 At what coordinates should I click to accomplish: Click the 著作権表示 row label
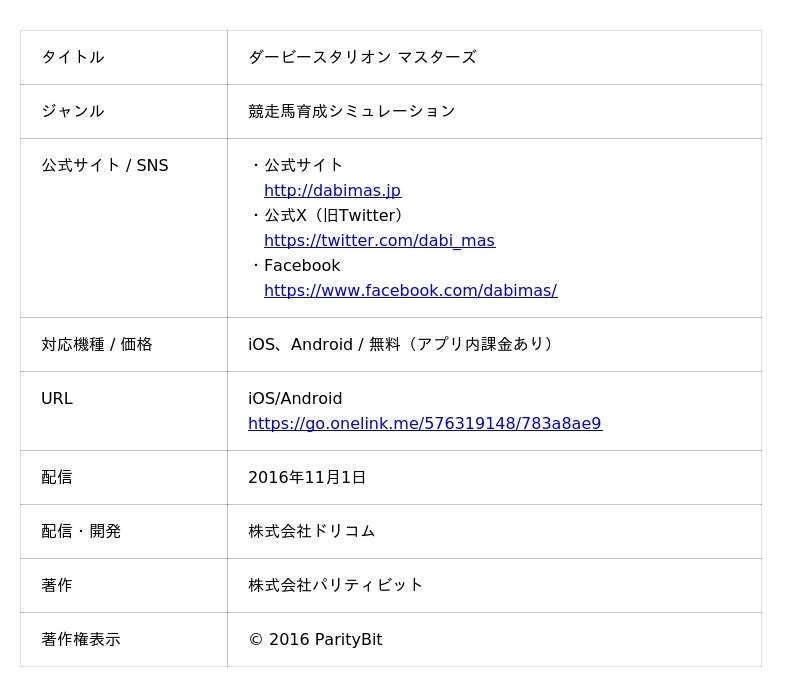coord(80,639)
